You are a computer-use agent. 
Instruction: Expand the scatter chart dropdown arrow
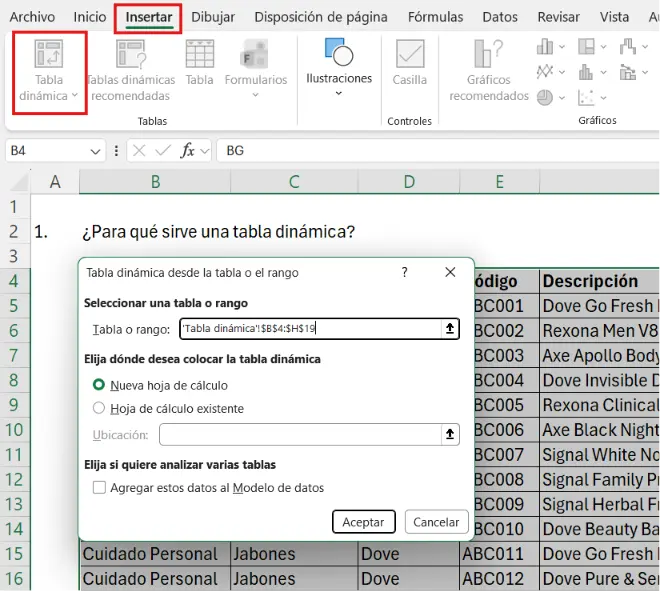604,98
